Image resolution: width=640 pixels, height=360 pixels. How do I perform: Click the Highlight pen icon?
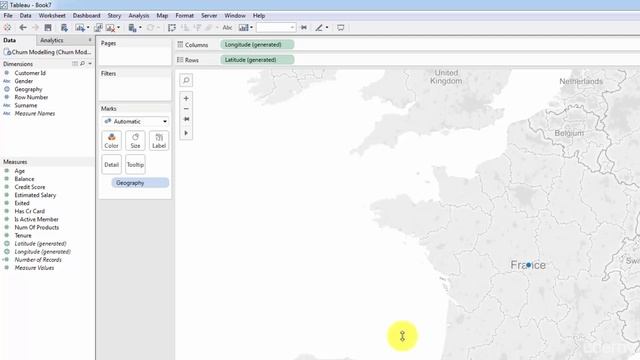319,27
